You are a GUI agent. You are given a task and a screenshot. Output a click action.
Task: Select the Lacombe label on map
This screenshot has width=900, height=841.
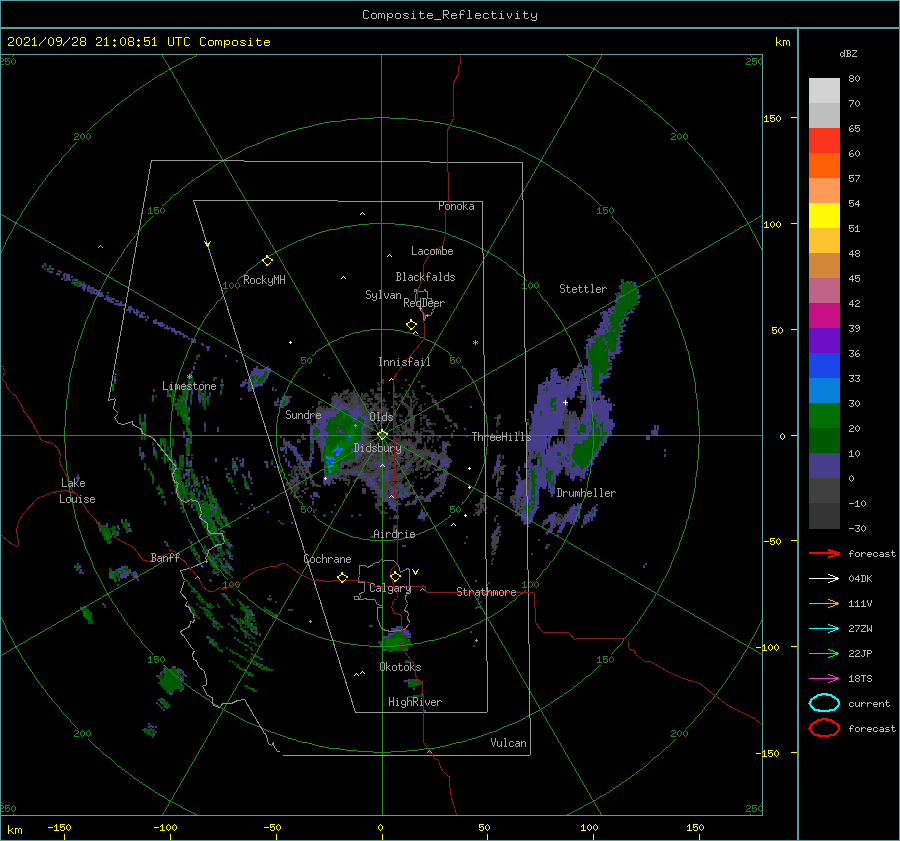(432, 251)
